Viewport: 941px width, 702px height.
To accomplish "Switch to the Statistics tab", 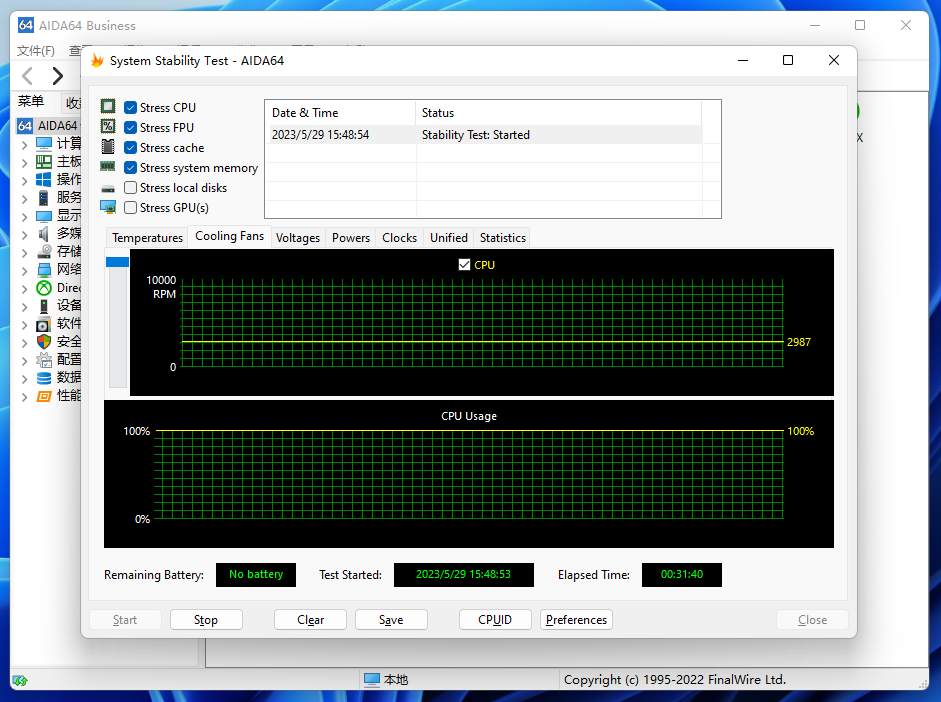I will (502, 238).
